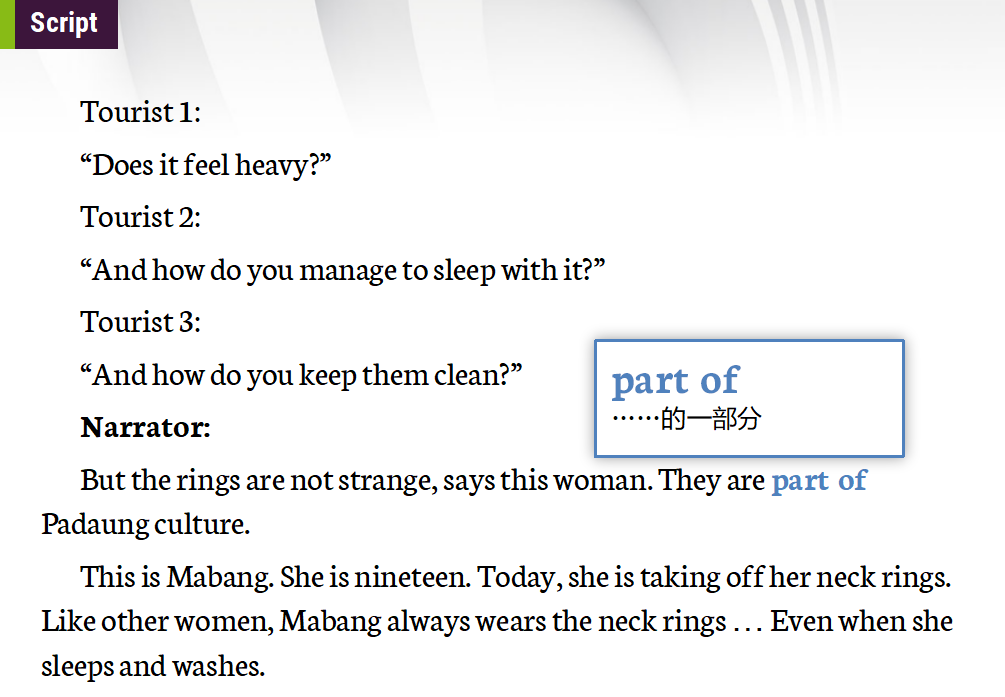Click the 'Tourist 2:' speaker label

coord(140,217)
